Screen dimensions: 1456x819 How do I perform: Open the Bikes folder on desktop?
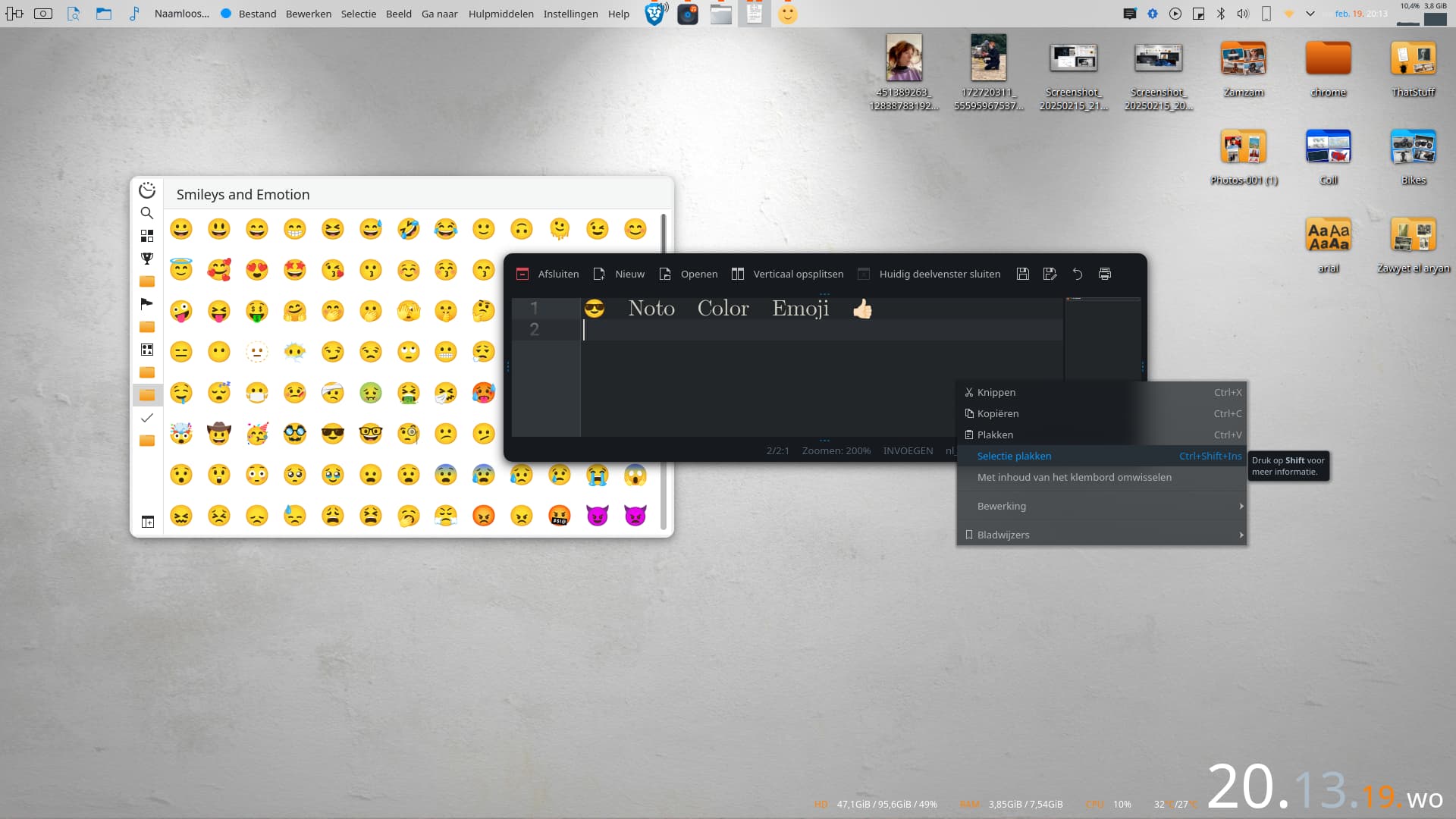click(x=1413, y=156)
